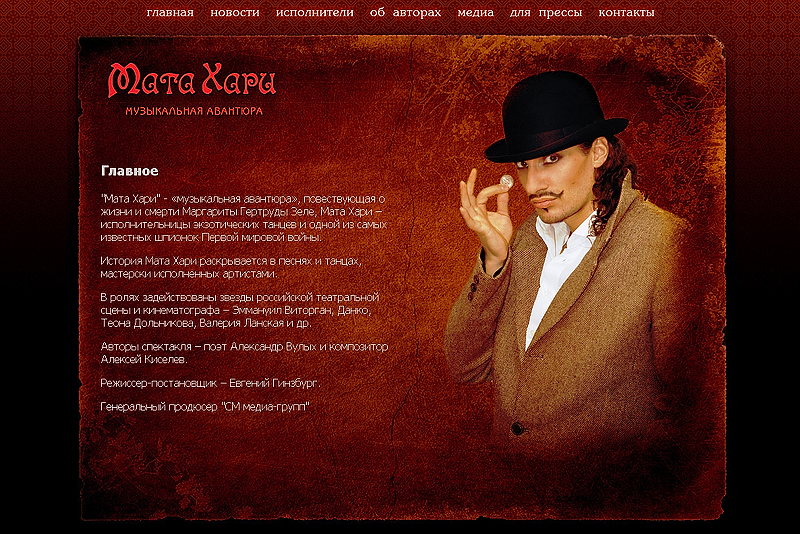800x534 pixels.
Task: Open the медиа section
Action: [x=476, y=12]
